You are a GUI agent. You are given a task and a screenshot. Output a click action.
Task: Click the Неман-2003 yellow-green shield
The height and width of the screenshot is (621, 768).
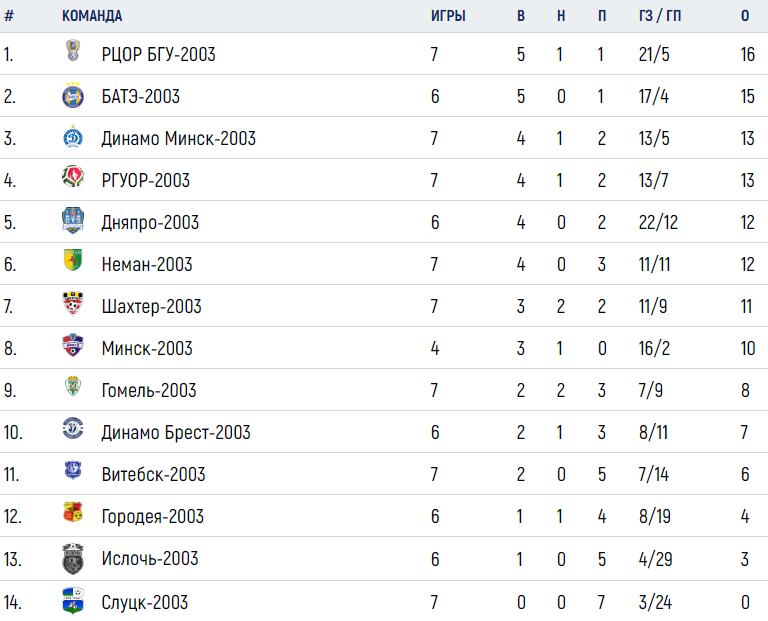tap(73, 260)
